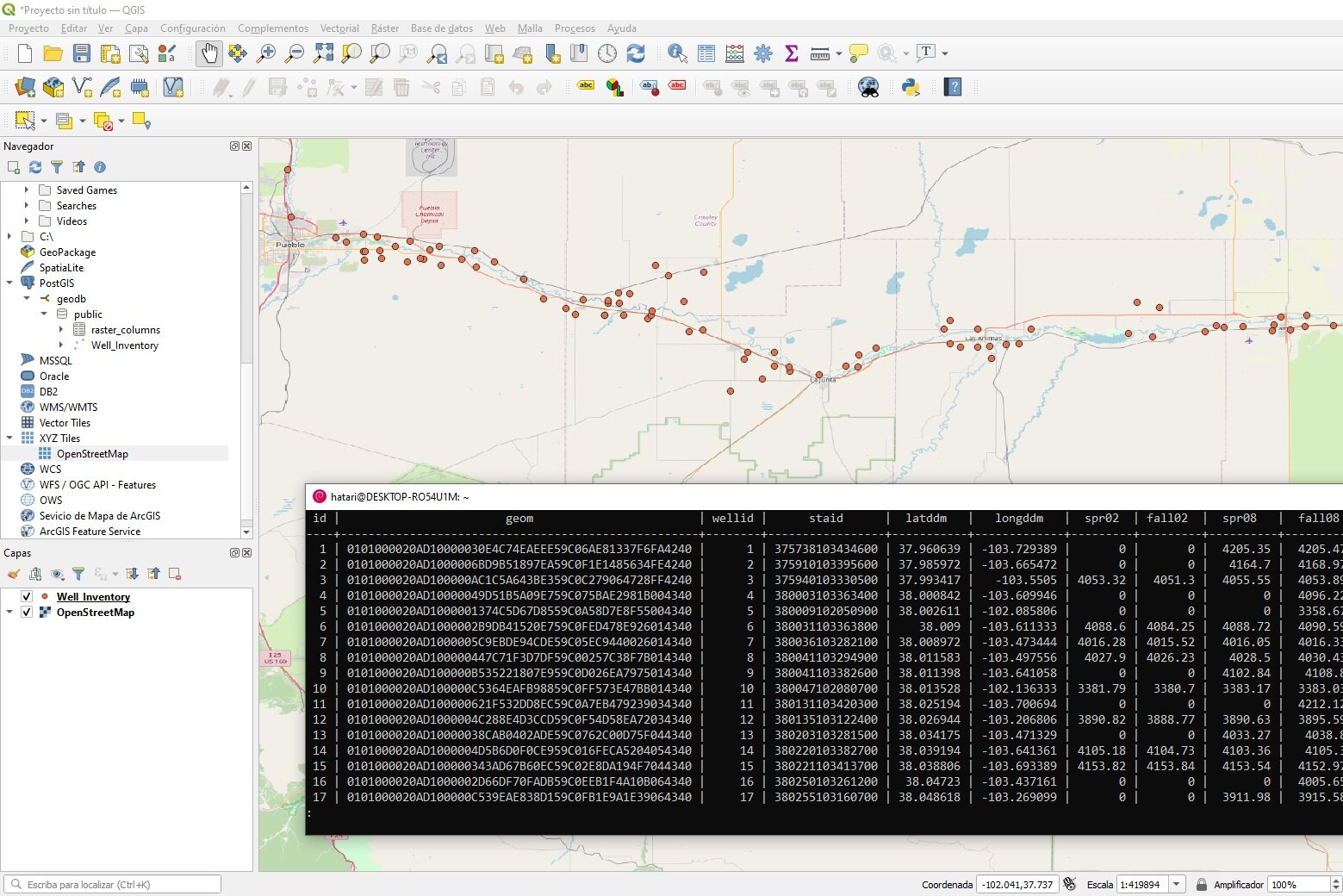Create a new project with the blank page icon
The height and width of the screenshot is (896, 1343).
tap(25, 53)
